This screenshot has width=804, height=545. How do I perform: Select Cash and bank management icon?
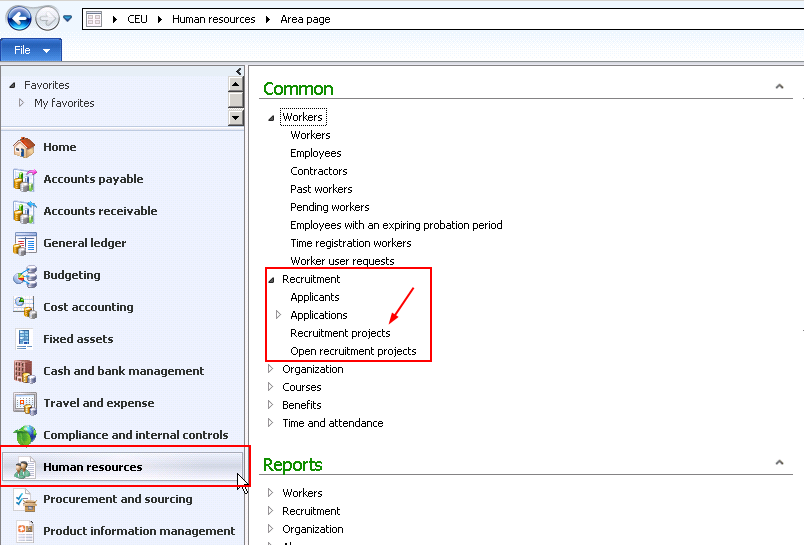(25, 372)
